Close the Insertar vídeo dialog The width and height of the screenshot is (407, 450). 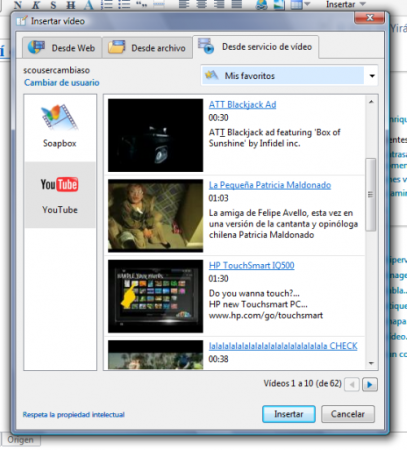pyautogui.click(x=369, y=18)
